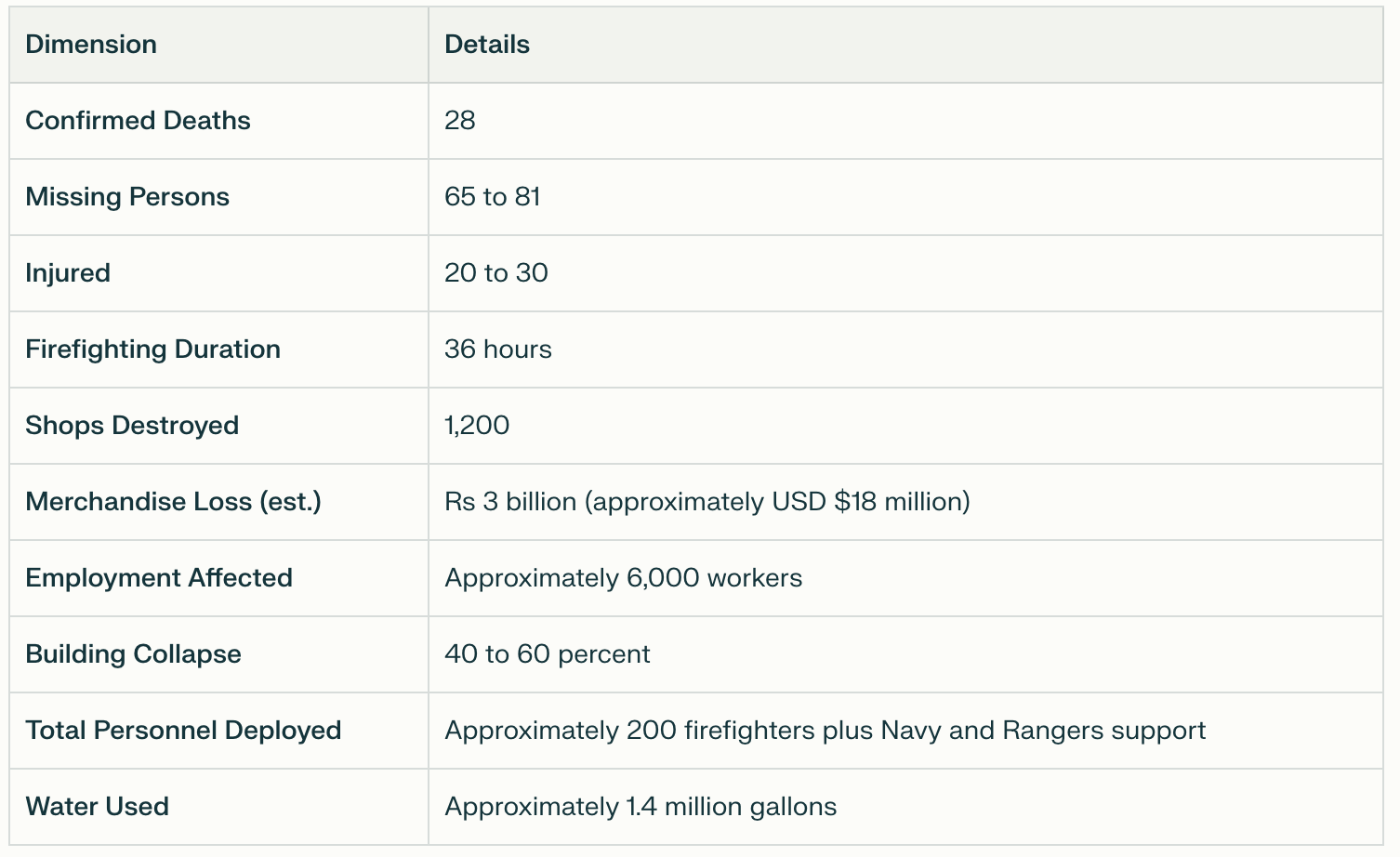Select the Confirmed Deaths row label

point(138,121)
